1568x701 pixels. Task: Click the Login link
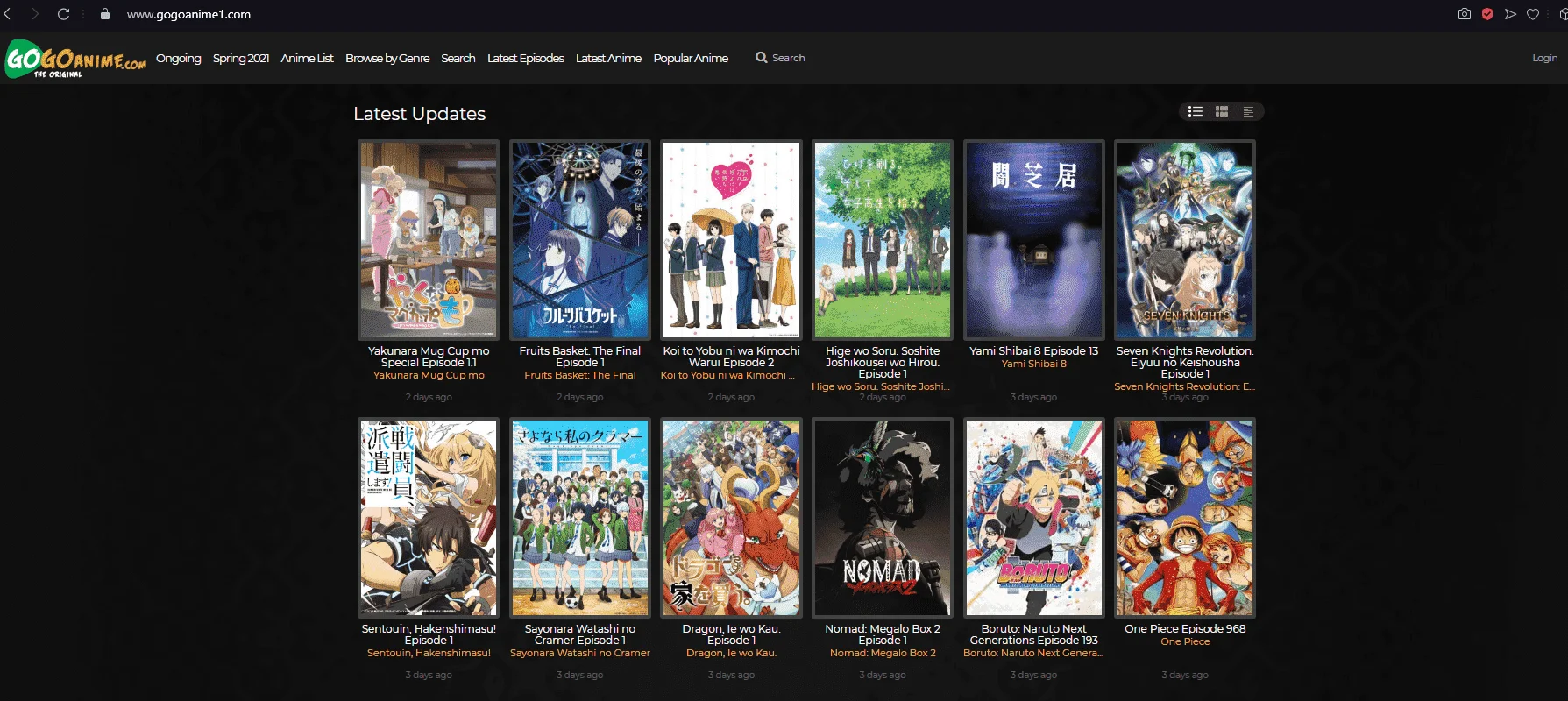pos(1544,58)
